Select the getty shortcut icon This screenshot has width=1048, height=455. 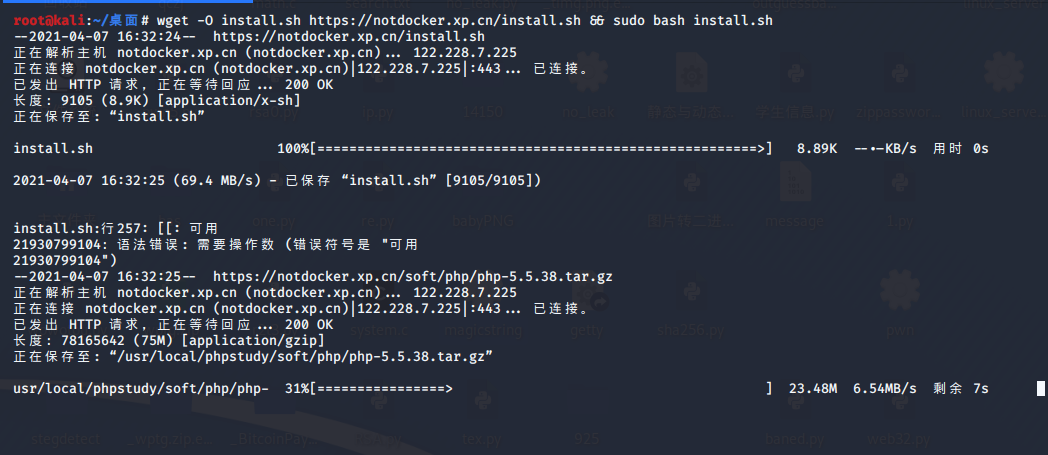(x=586, y=295)
